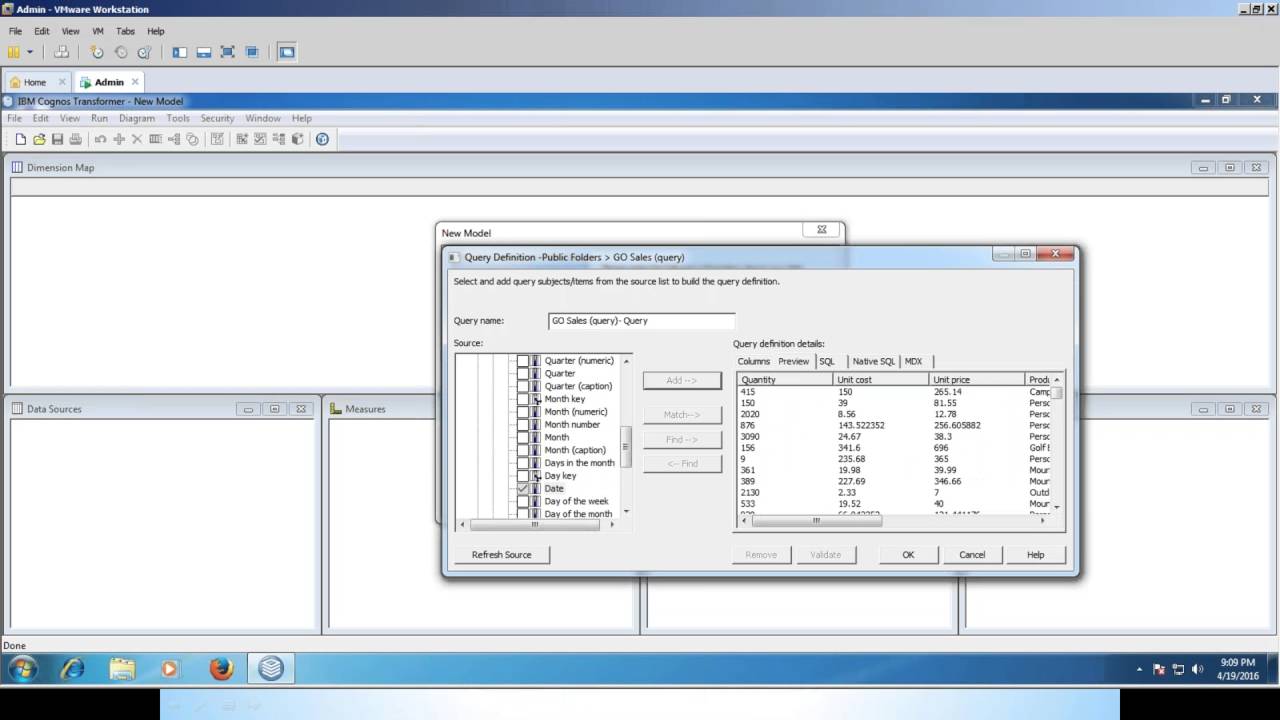The height and width of the screenshot is (720, 1280).
Task: Click the Unit cost column header
Action: point(880,380)
